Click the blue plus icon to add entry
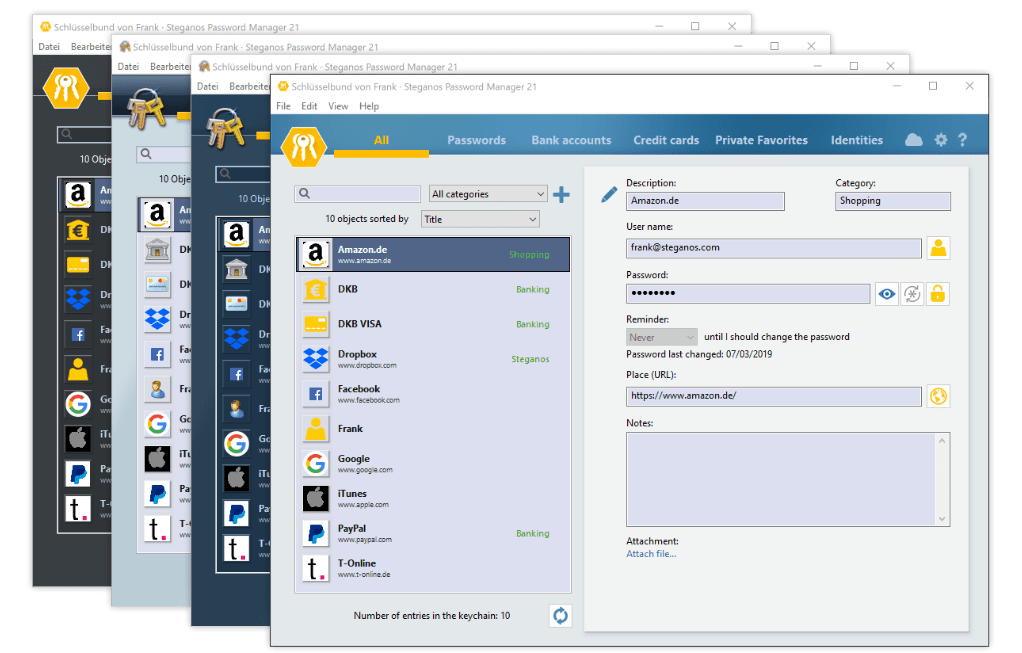1022x653 pixels. (561, 194)
